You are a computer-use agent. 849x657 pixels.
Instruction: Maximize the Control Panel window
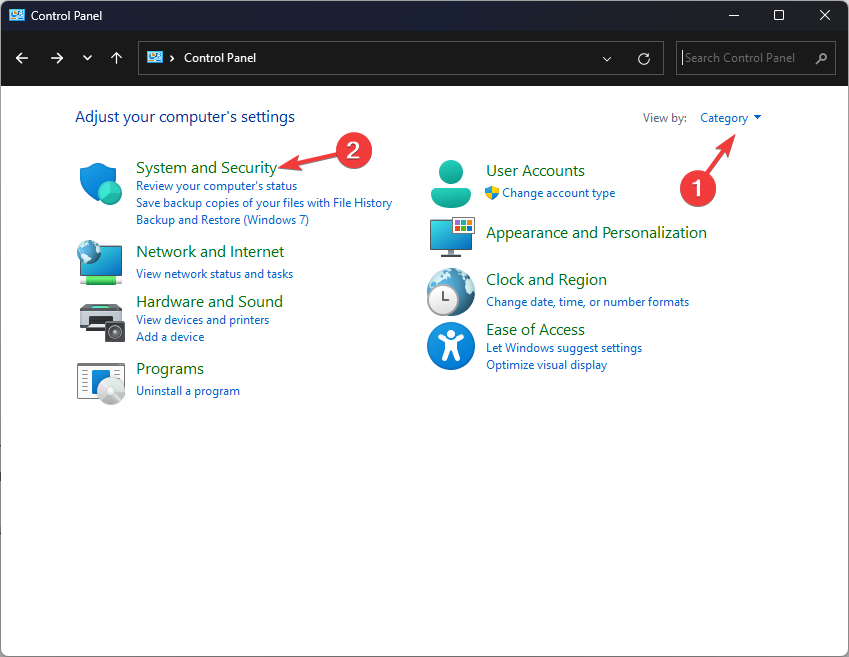(779, 15)
